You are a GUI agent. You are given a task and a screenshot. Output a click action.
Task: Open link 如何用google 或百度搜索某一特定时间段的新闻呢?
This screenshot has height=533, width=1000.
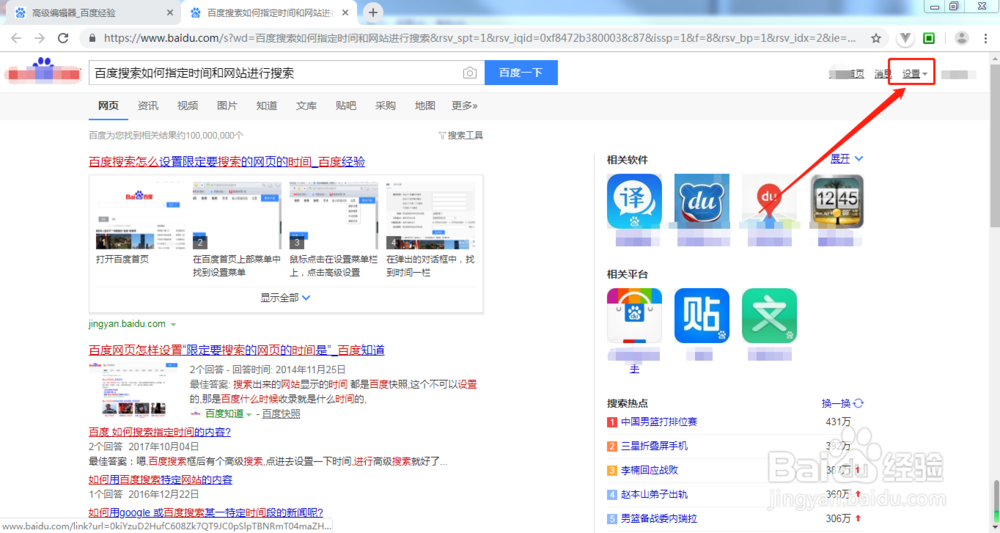pos(206,513)
